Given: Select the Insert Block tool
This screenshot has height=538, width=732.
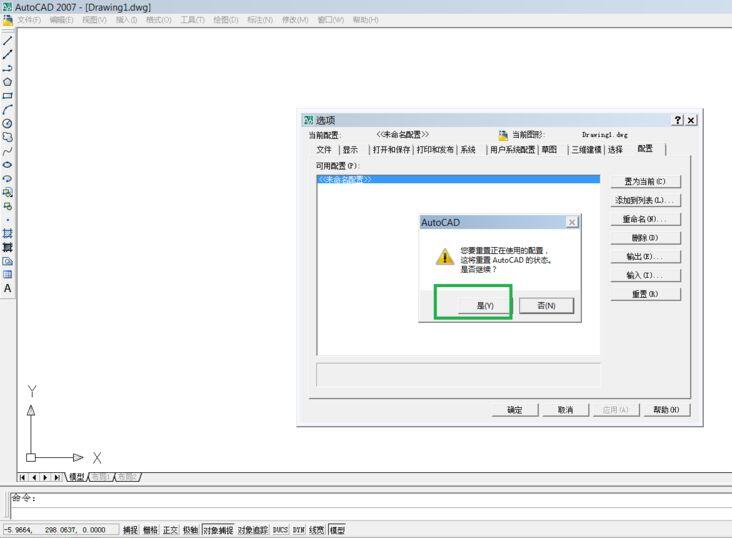Looking at the screenshot, I should click(7, 192).
